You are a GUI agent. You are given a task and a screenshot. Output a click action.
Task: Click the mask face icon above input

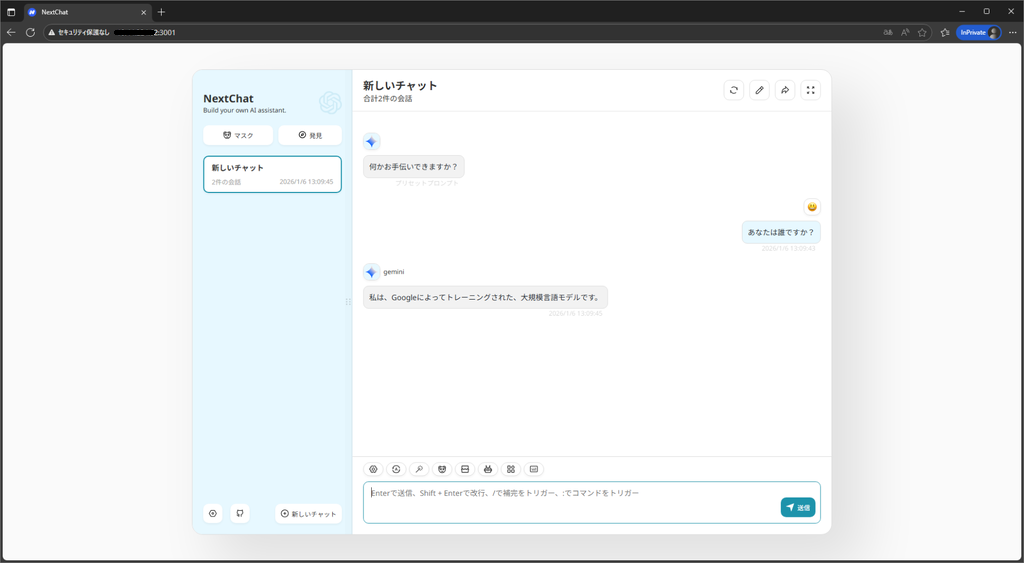pos(442,469)
